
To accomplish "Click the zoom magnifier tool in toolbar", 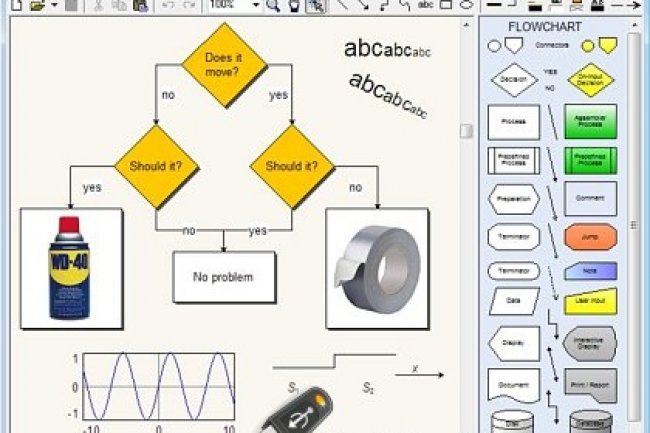I will (273, 6).
